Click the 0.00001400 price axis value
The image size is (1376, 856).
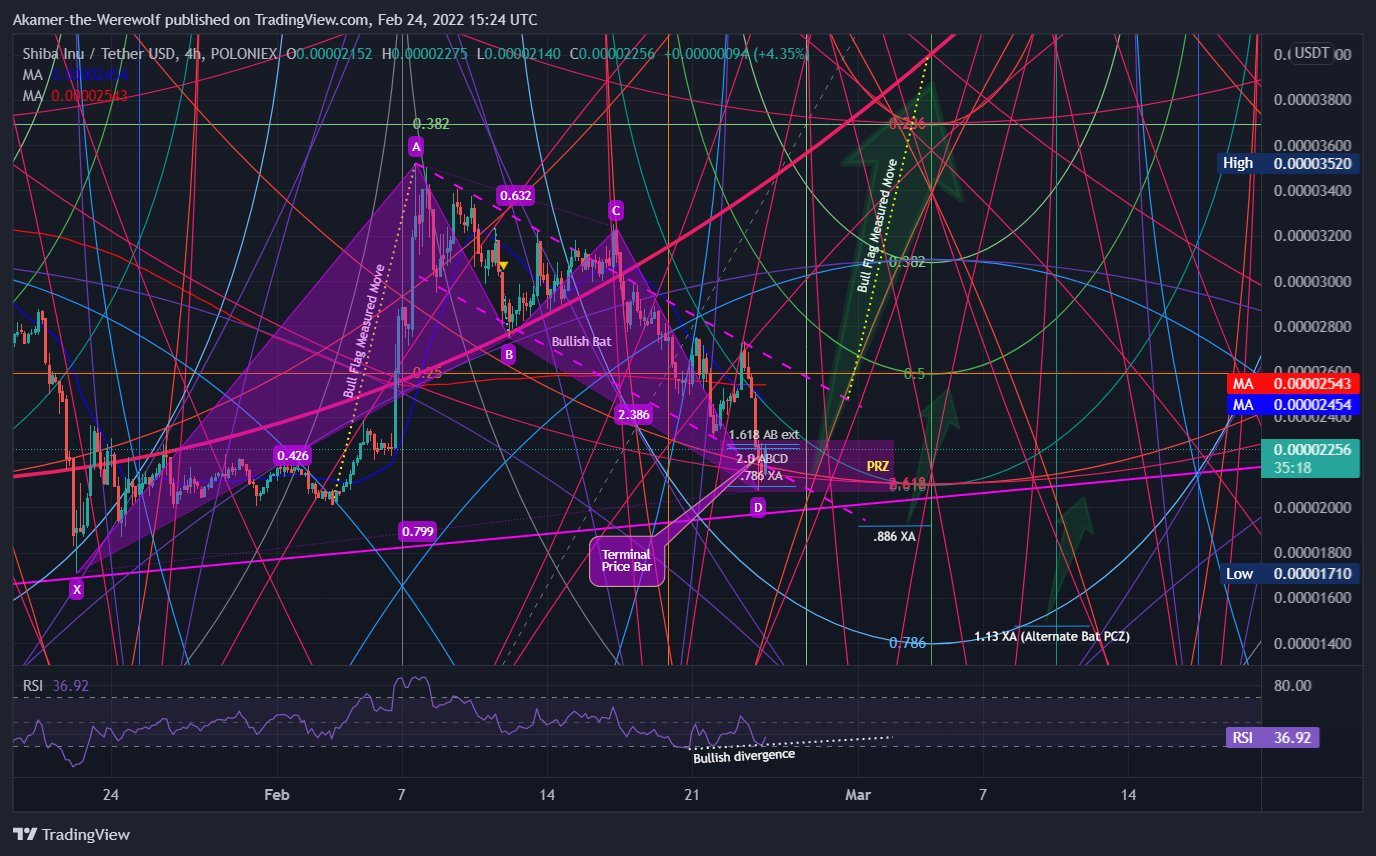pyautogui.click(x=1311, y=643)
